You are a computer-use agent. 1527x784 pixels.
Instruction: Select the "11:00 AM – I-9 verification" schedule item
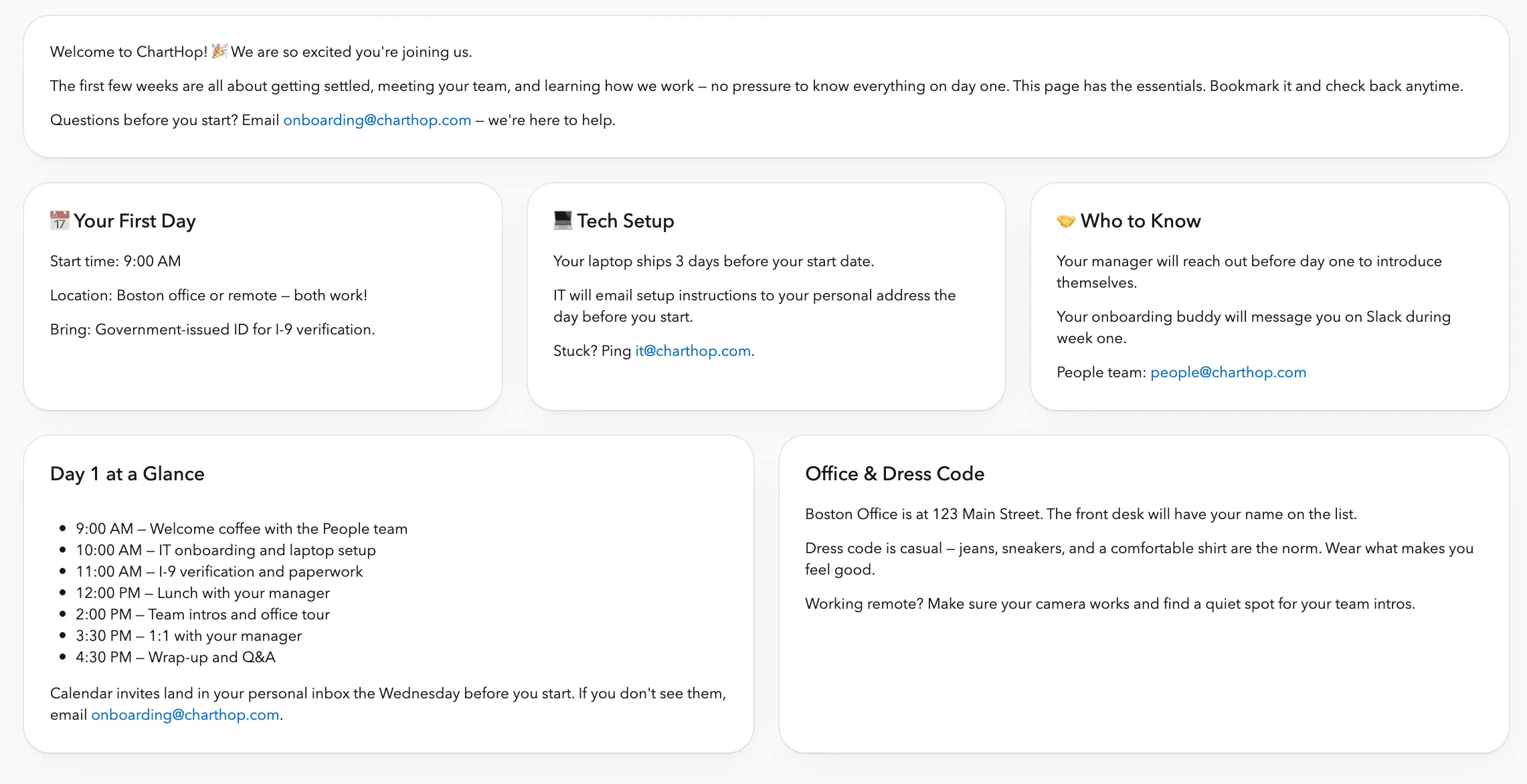coord(219,571)
